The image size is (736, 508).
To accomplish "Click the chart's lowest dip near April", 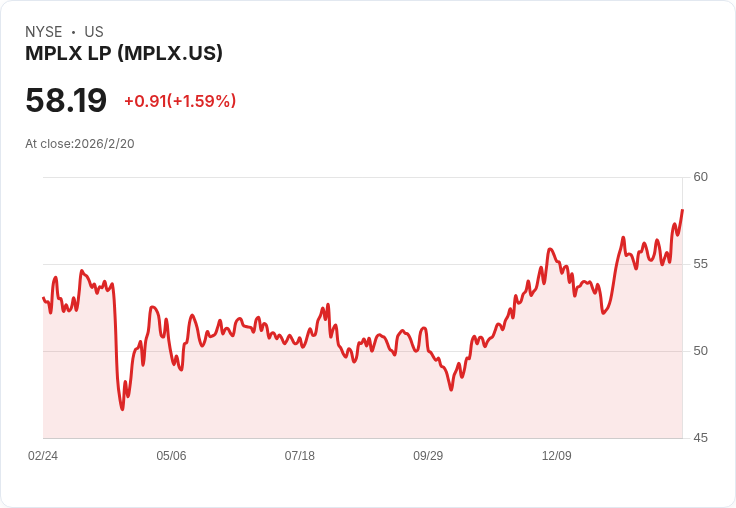I will [123, 409].
